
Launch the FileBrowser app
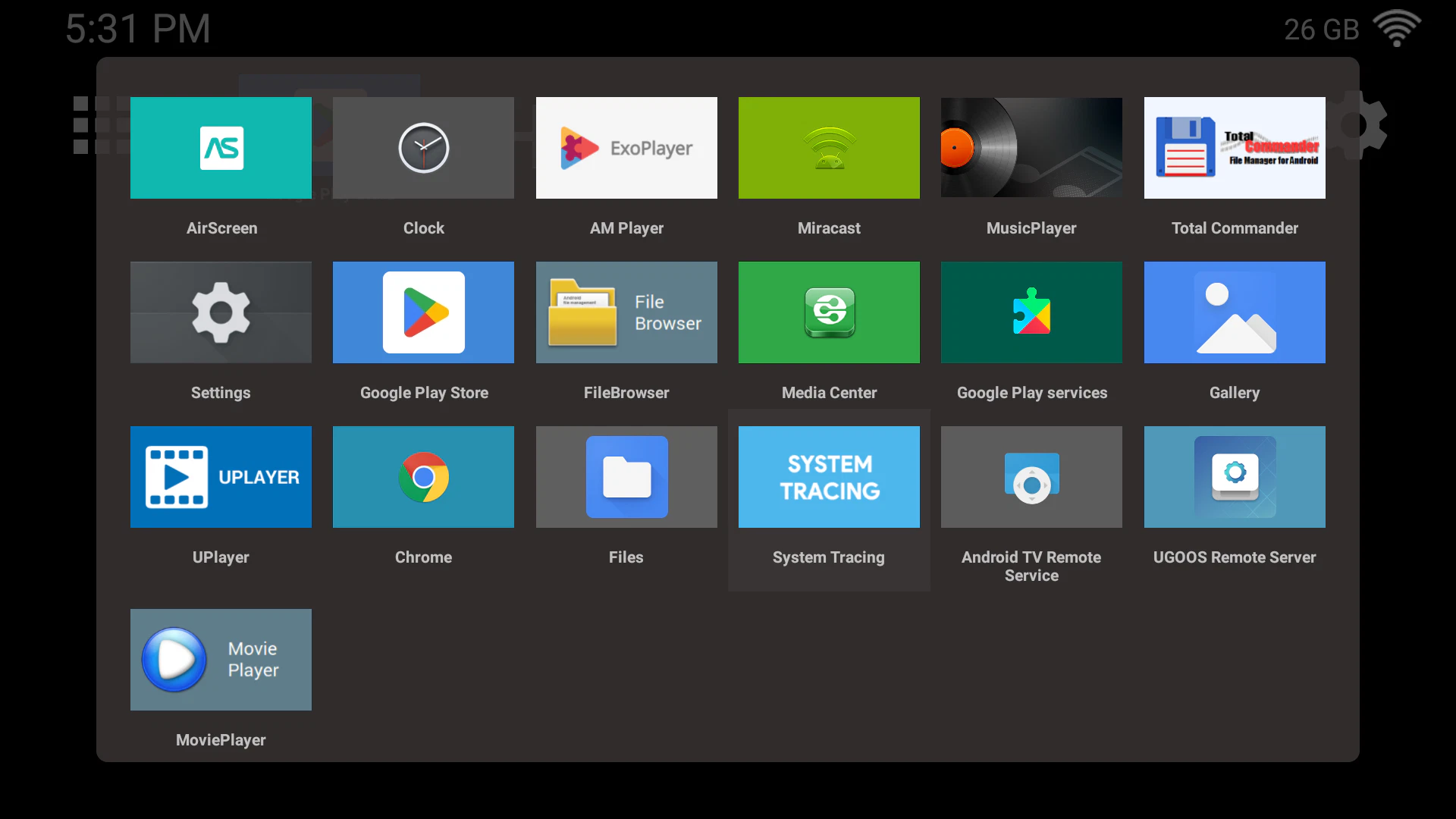pyautogui.click(x=626, y=312)
